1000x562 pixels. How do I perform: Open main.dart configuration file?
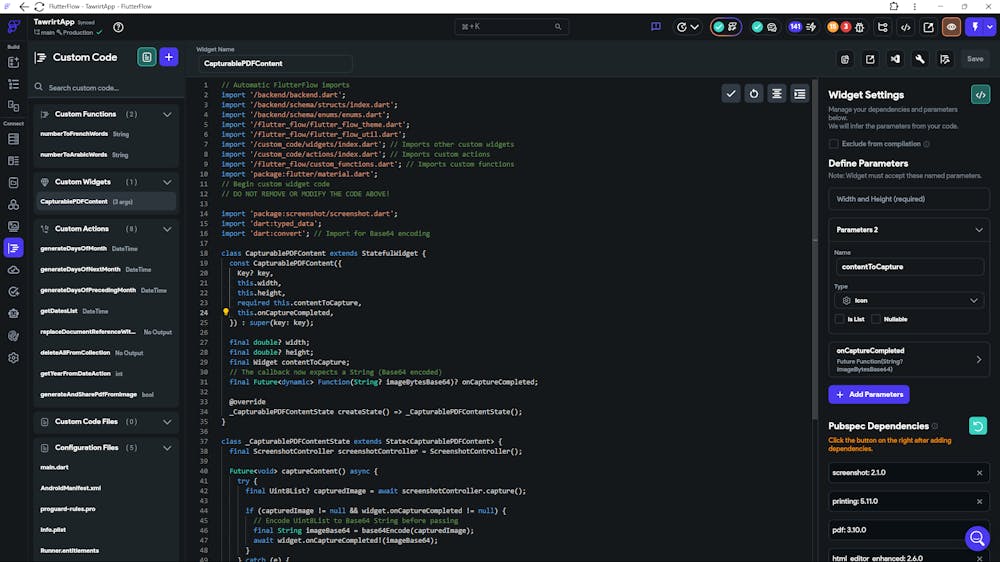coord(54,468)
